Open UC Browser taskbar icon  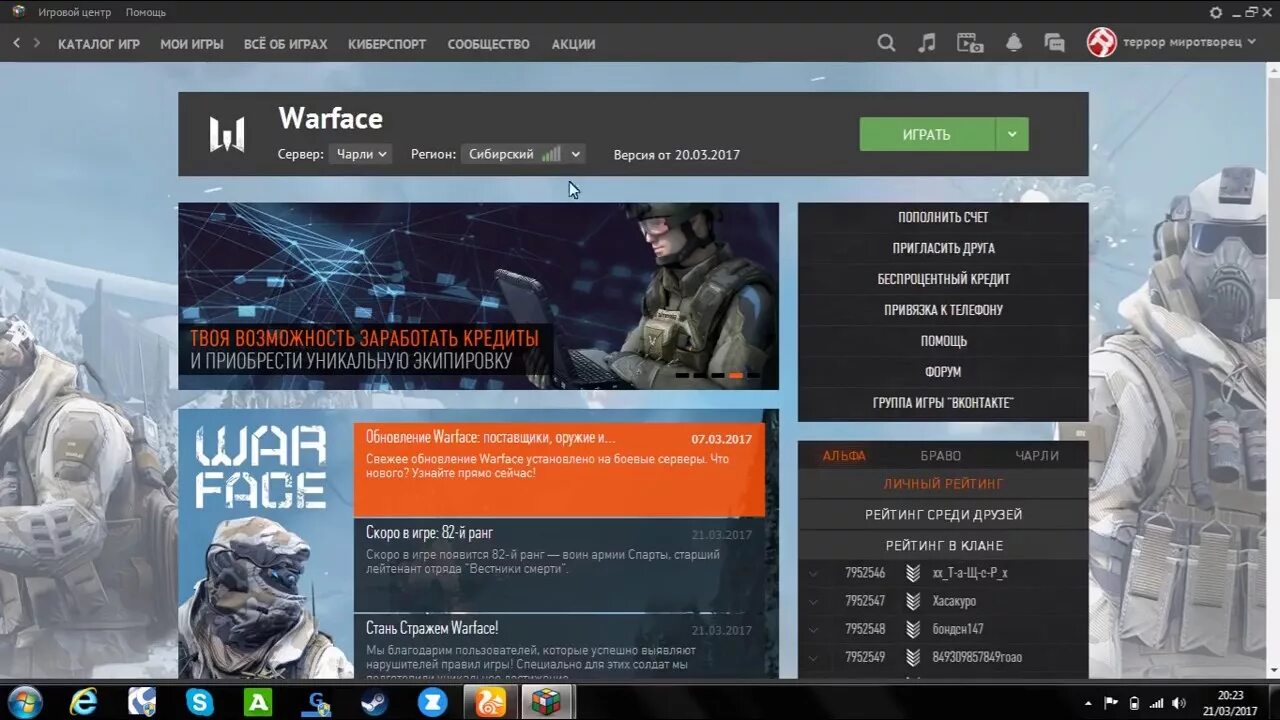491,702
